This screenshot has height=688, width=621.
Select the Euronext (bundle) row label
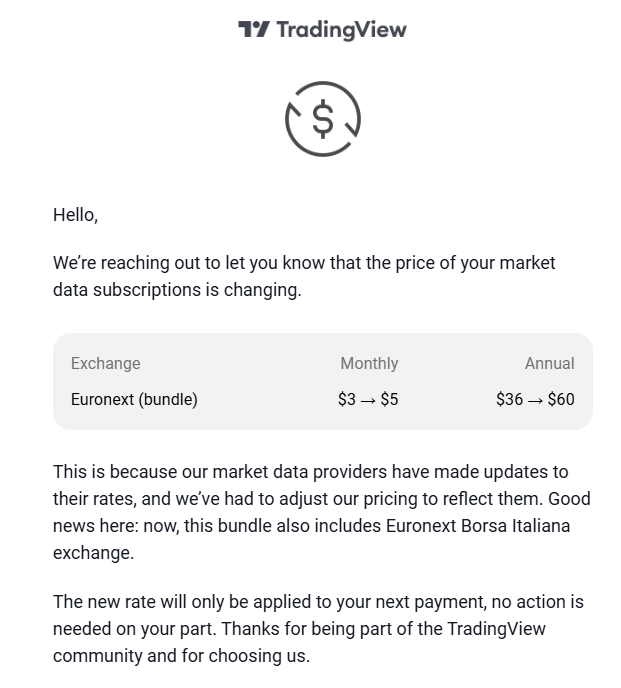[134, 399]
